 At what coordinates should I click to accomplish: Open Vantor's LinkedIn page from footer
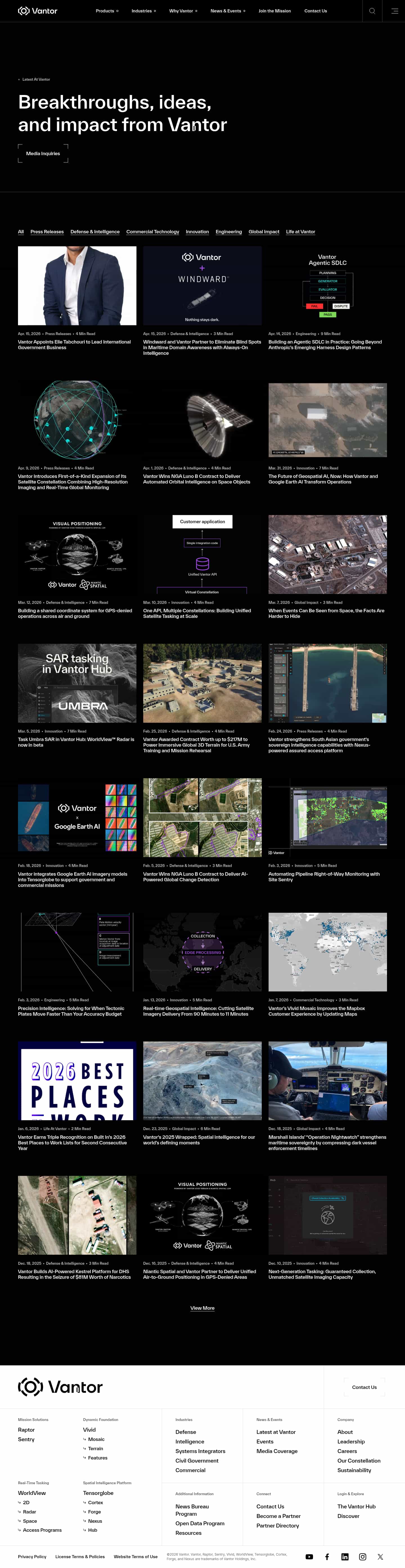(x=345, y=1556)
